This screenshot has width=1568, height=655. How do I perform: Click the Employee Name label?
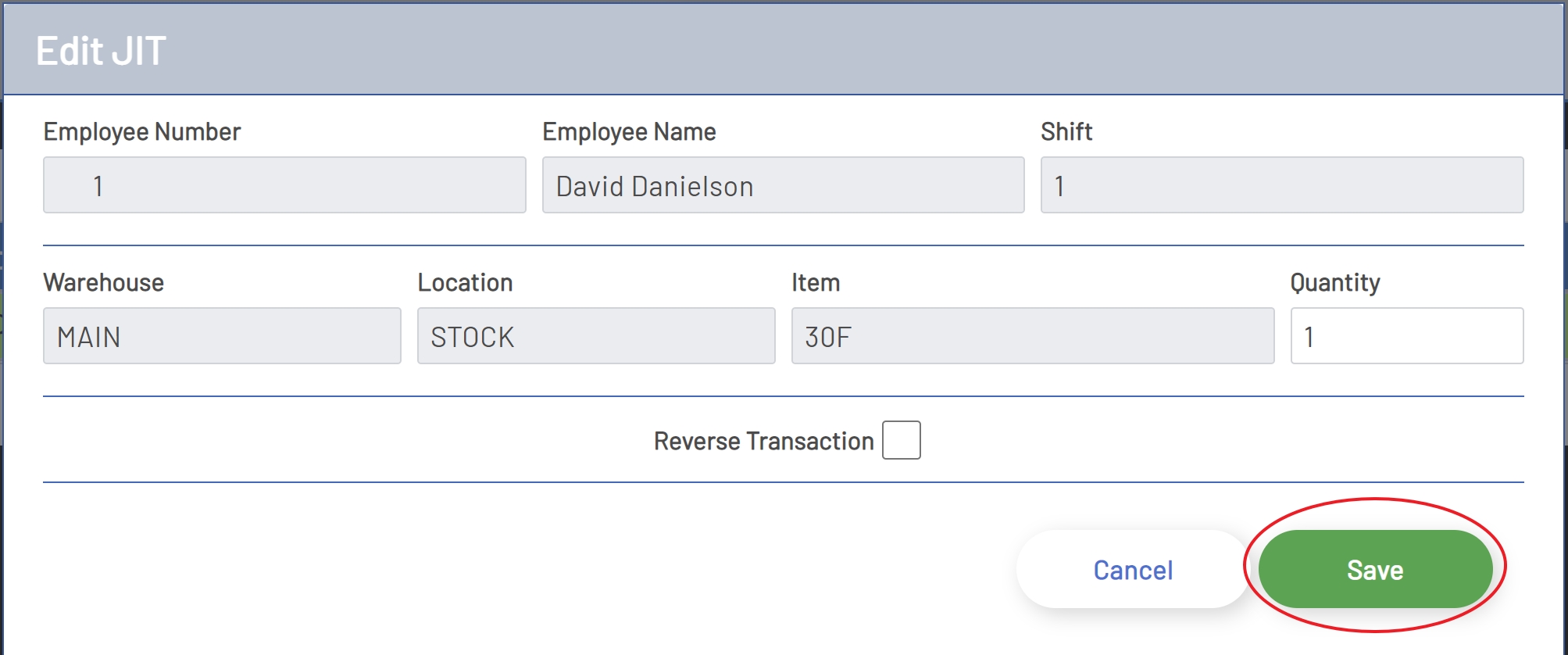pos(629,131)
